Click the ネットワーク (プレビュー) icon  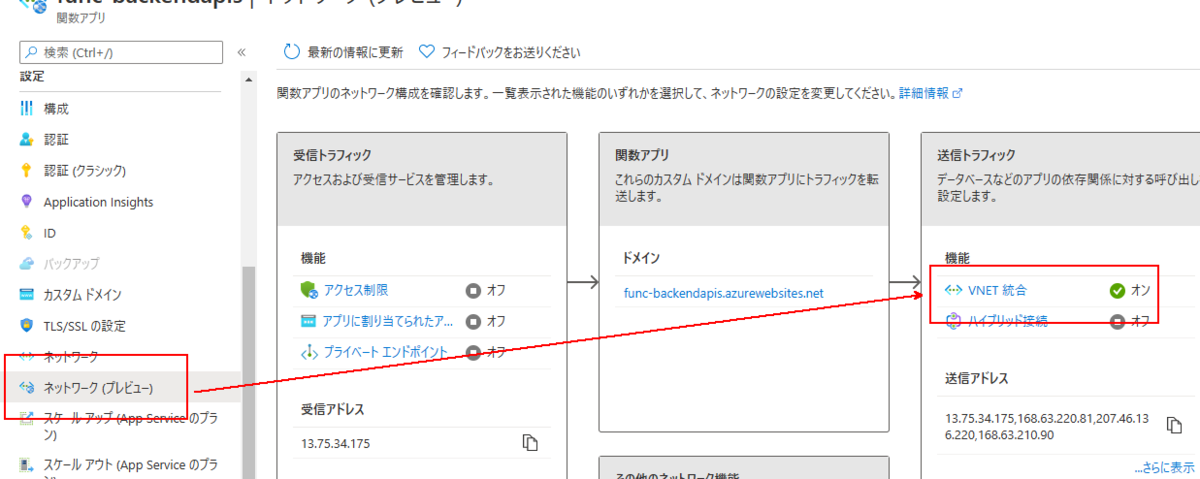(x=27, y=387)
